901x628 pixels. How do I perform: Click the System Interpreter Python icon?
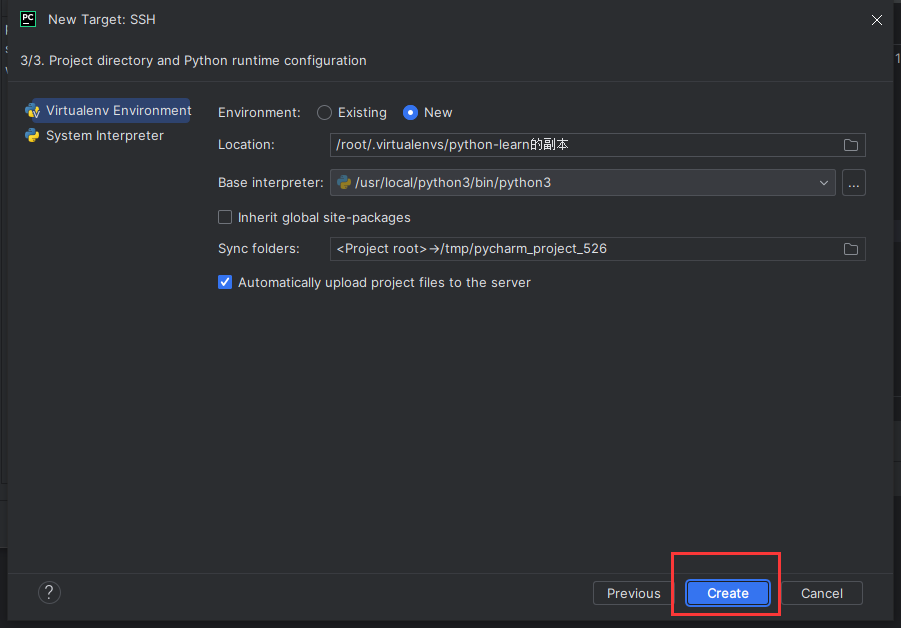coord(32,136)
